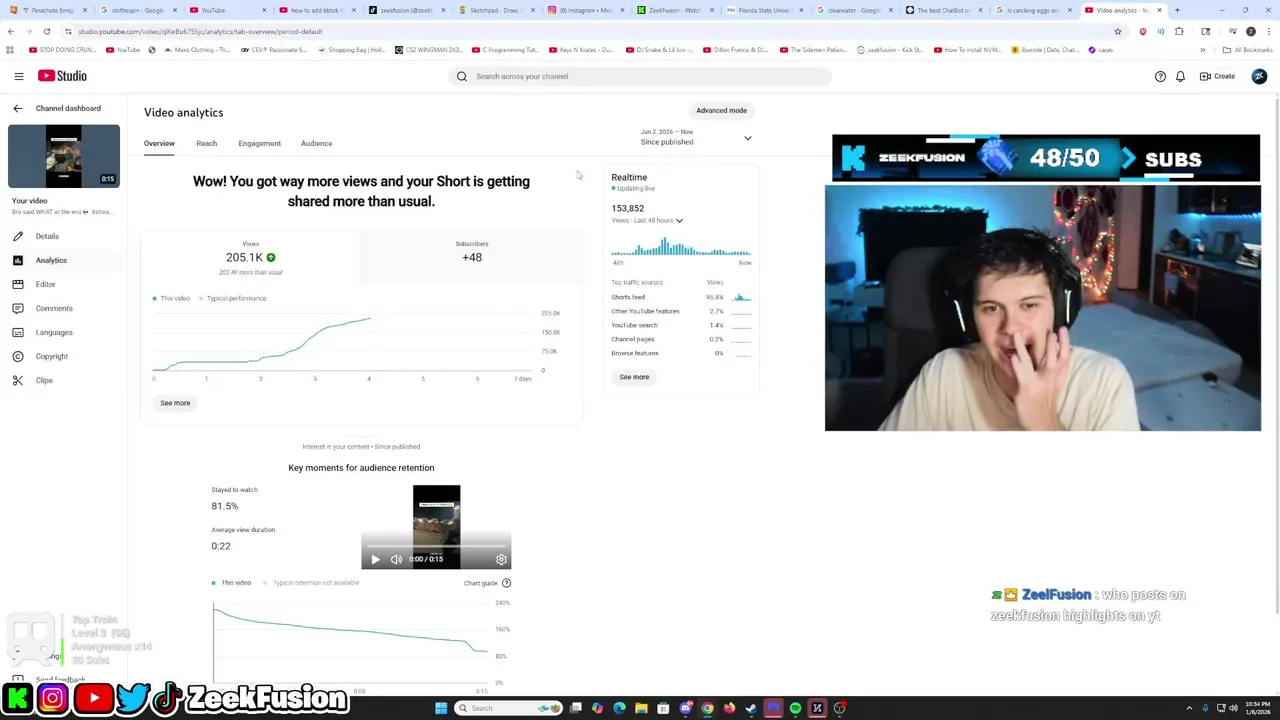Bookmark this page with the star icon
Viewport: 1280px width, 720px height.
pos(1118,31)
